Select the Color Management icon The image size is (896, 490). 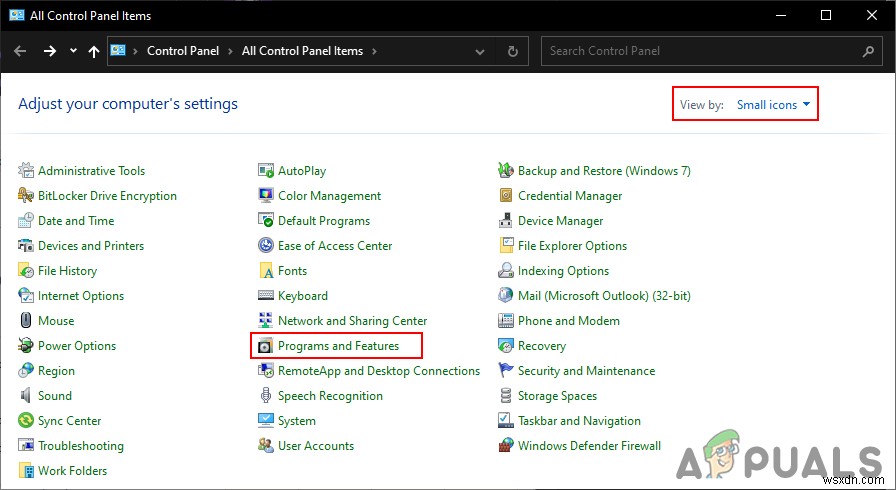pyautogui.click(x=266, y=196)
